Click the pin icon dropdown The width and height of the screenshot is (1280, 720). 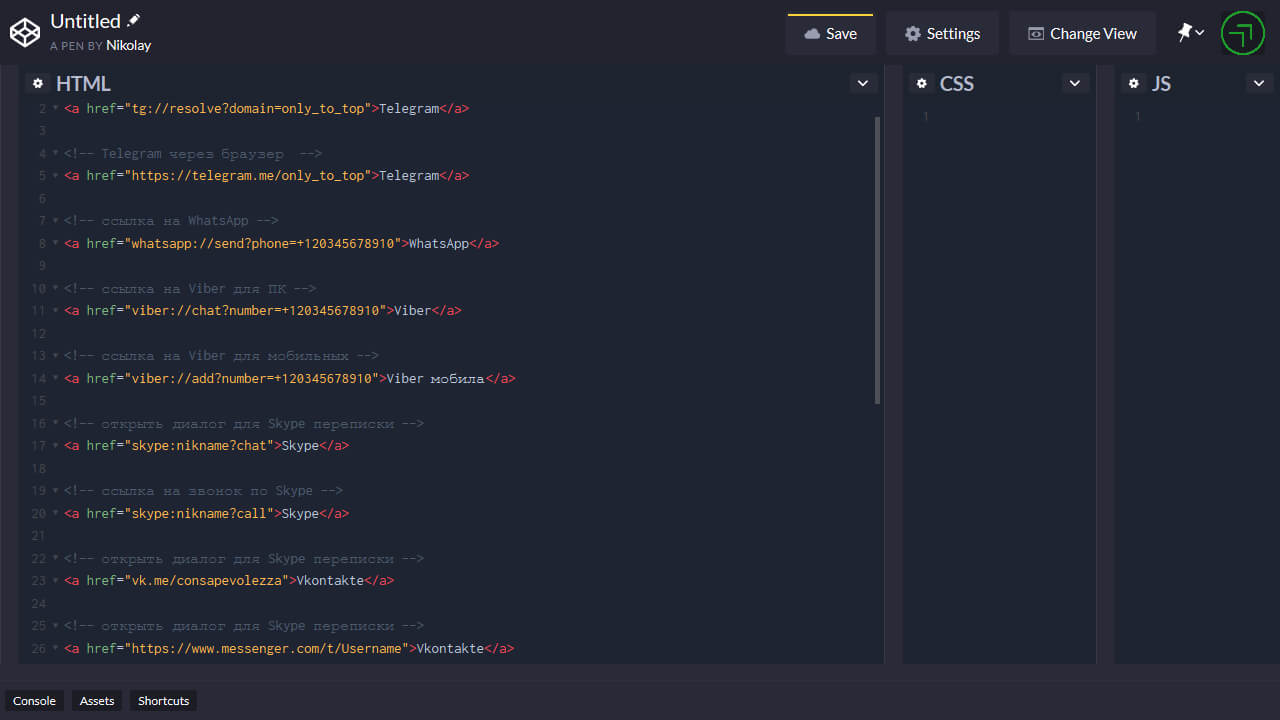click(1191, 33)
